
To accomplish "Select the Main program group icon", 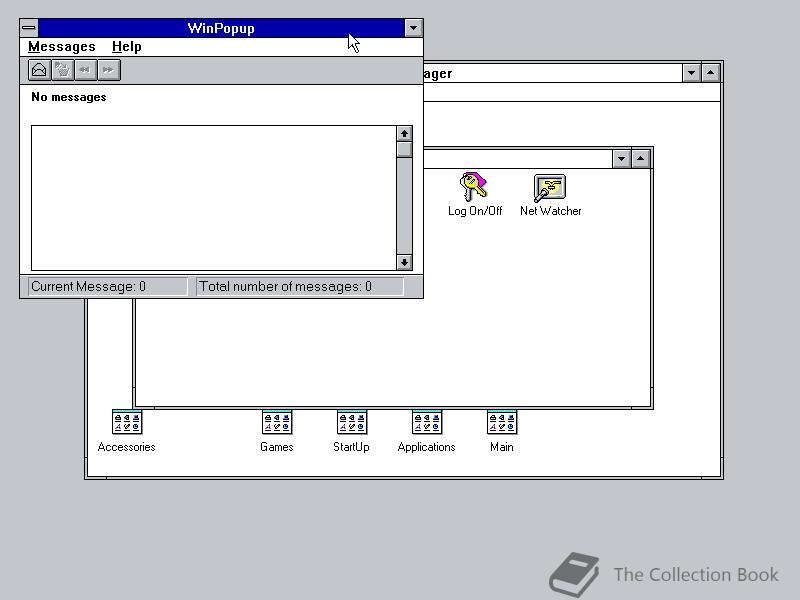I will 502,431.
